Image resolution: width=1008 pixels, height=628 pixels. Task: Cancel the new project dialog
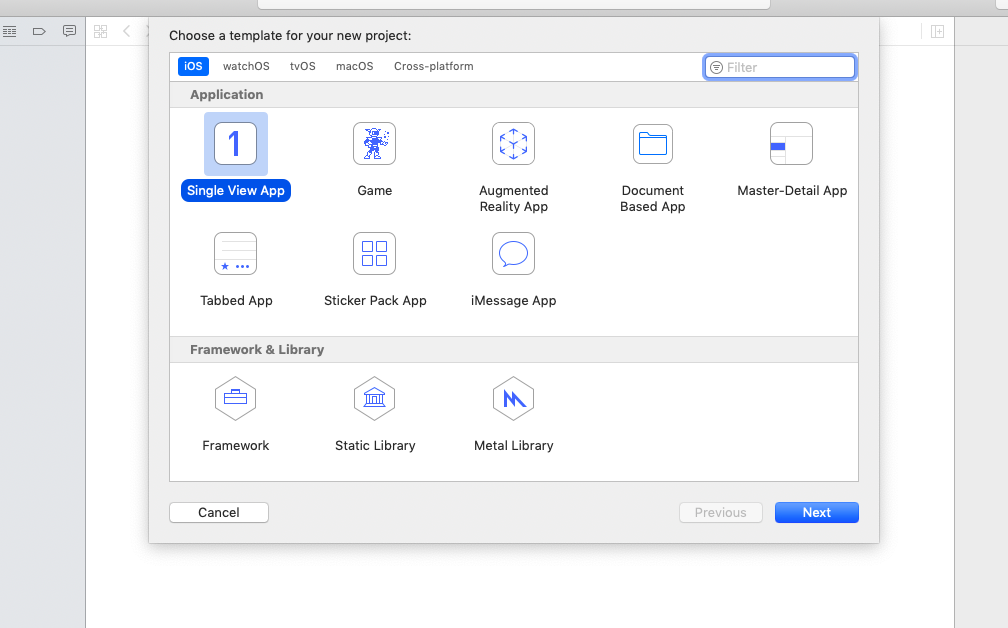218,512
